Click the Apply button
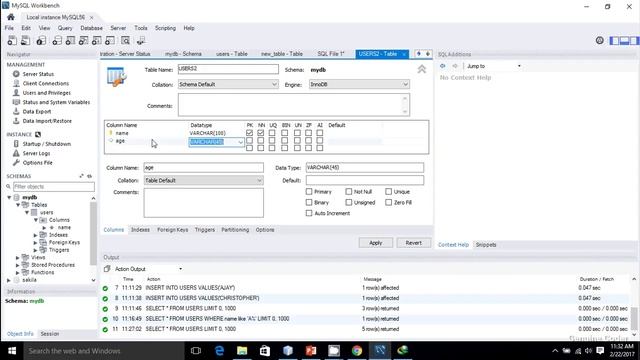The height and width of the screenshot is (360, 640). [376, 243]
